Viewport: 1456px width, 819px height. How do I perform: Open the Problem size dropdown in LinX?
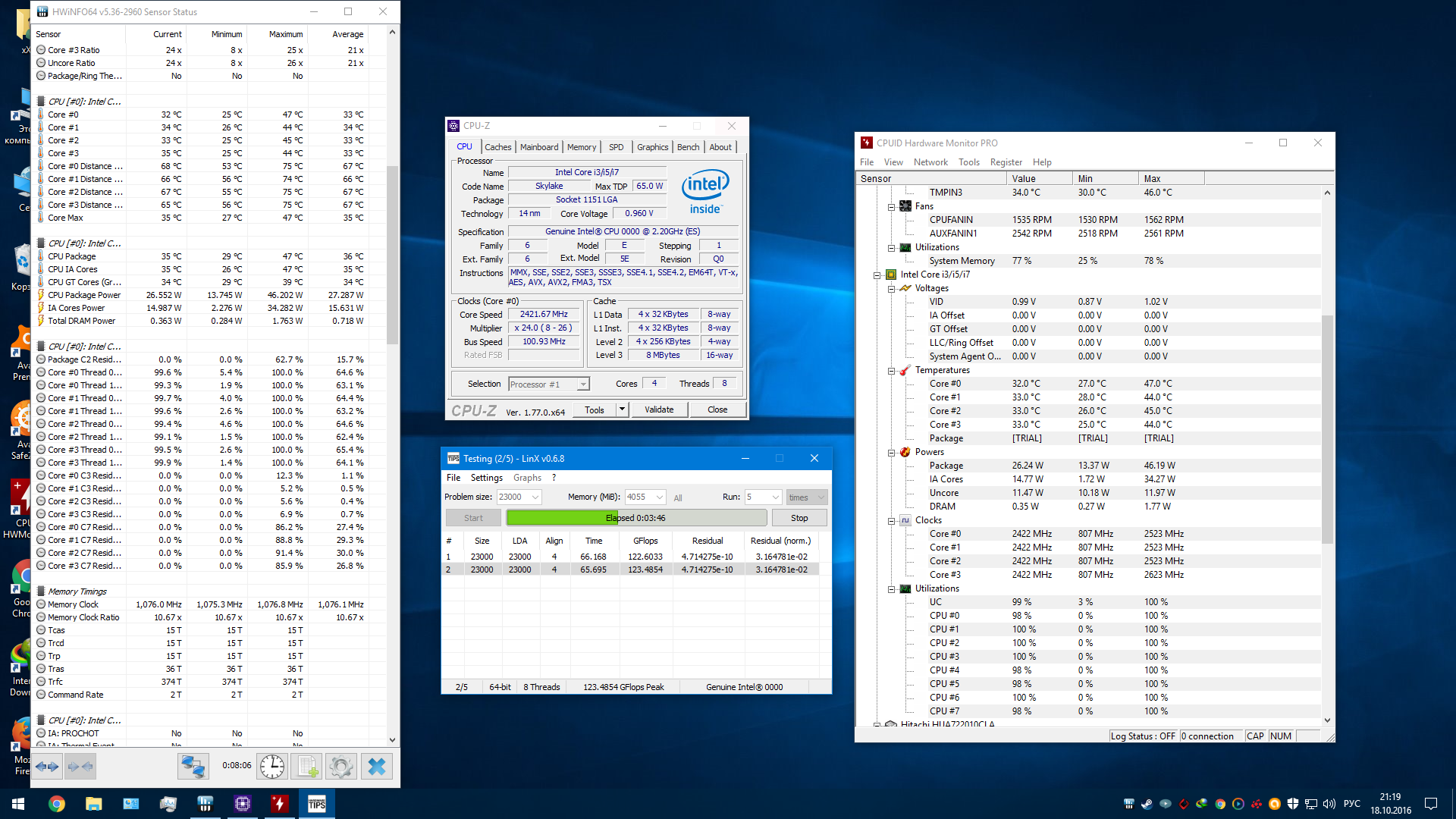(x=535, y=497)
